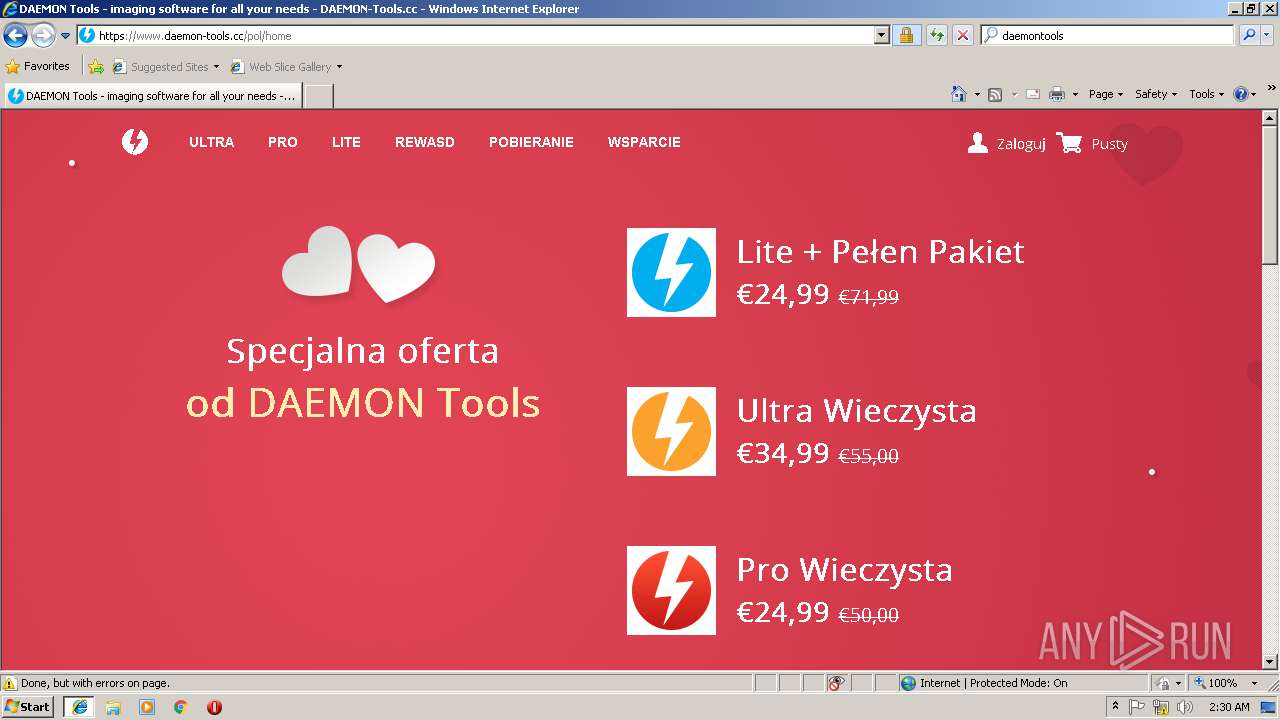1280x720 pixels.
Task: Click the user account icon beside Zaloguj
Action: [978, 143]
